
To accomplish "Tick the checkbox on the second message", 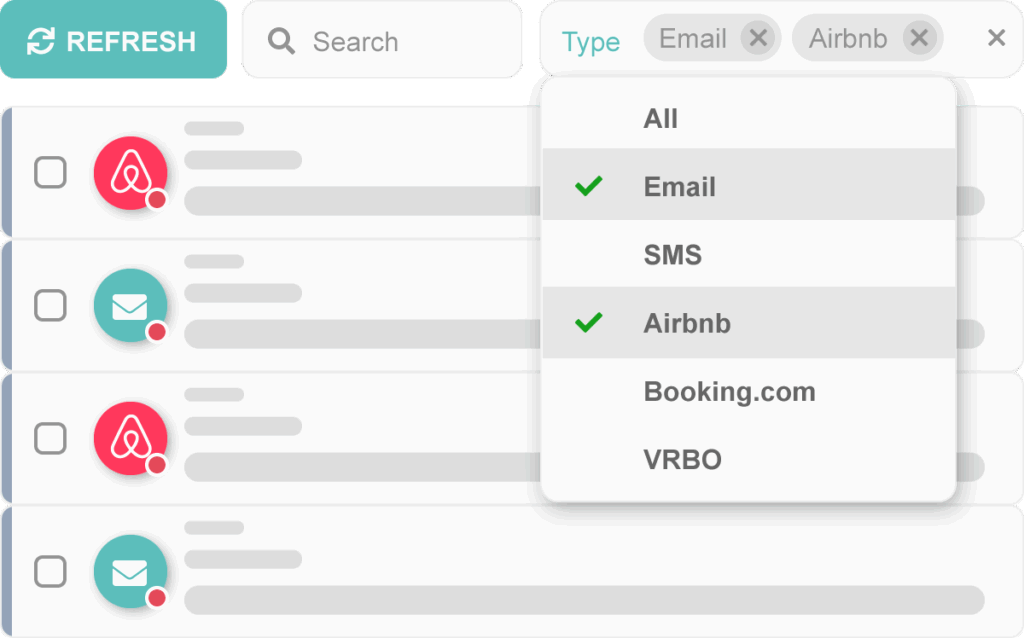I will 50,306.
